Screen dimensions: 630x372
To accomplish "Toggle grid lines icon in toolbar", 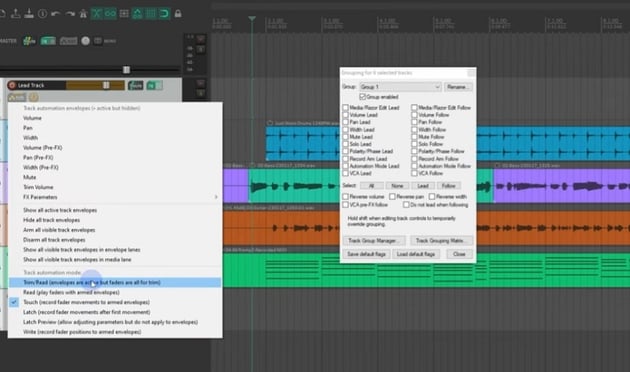I will pyautogui.click(x=151, y=14).
